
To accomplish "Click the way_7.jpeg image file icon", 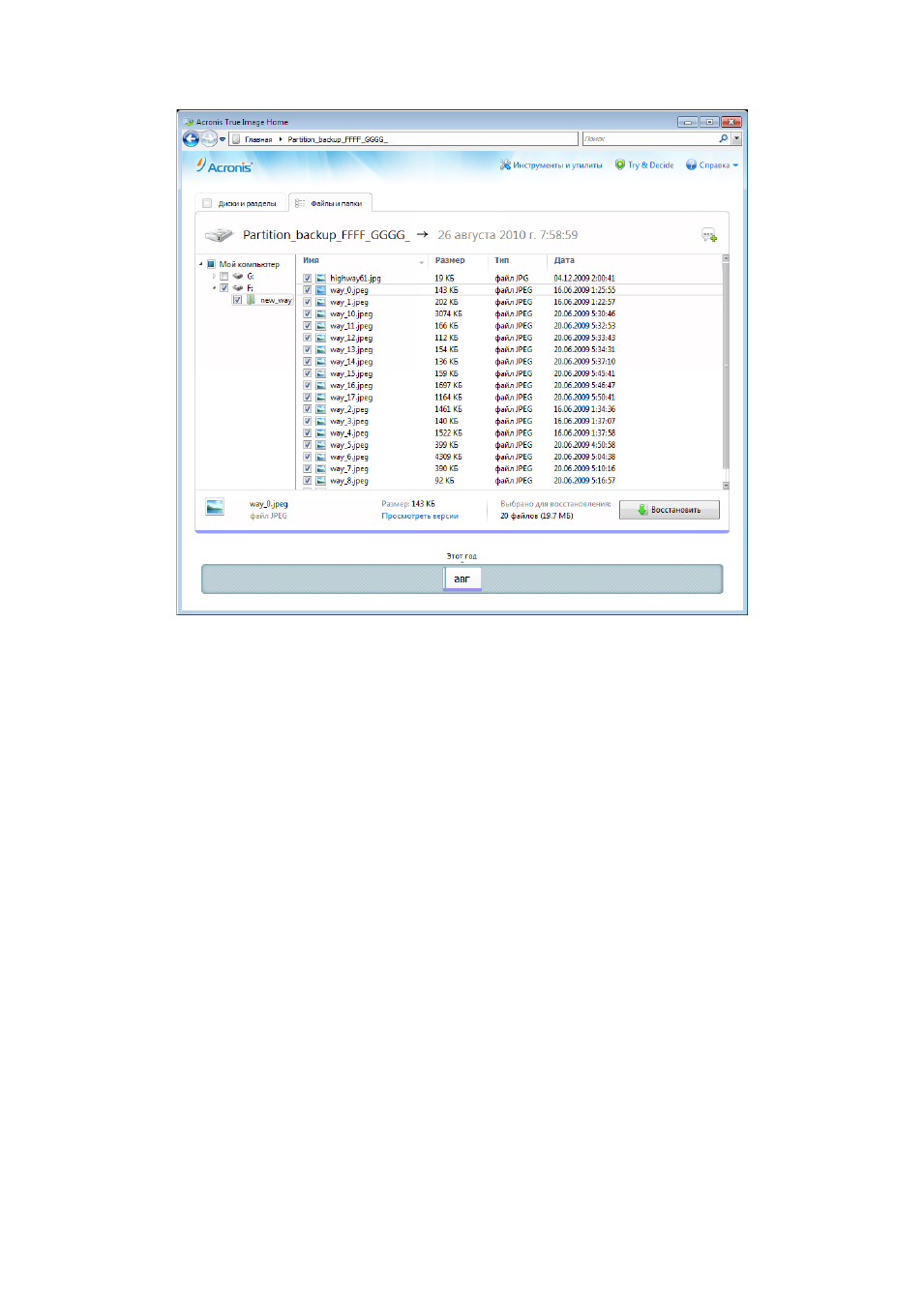I will tap(320, 469).
